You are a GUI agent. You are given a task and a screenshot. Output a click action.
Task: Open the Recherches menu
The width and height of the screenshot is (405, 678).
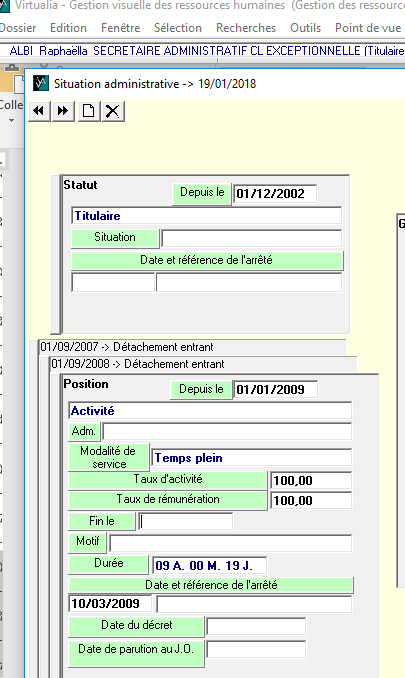tap(246, 28)
